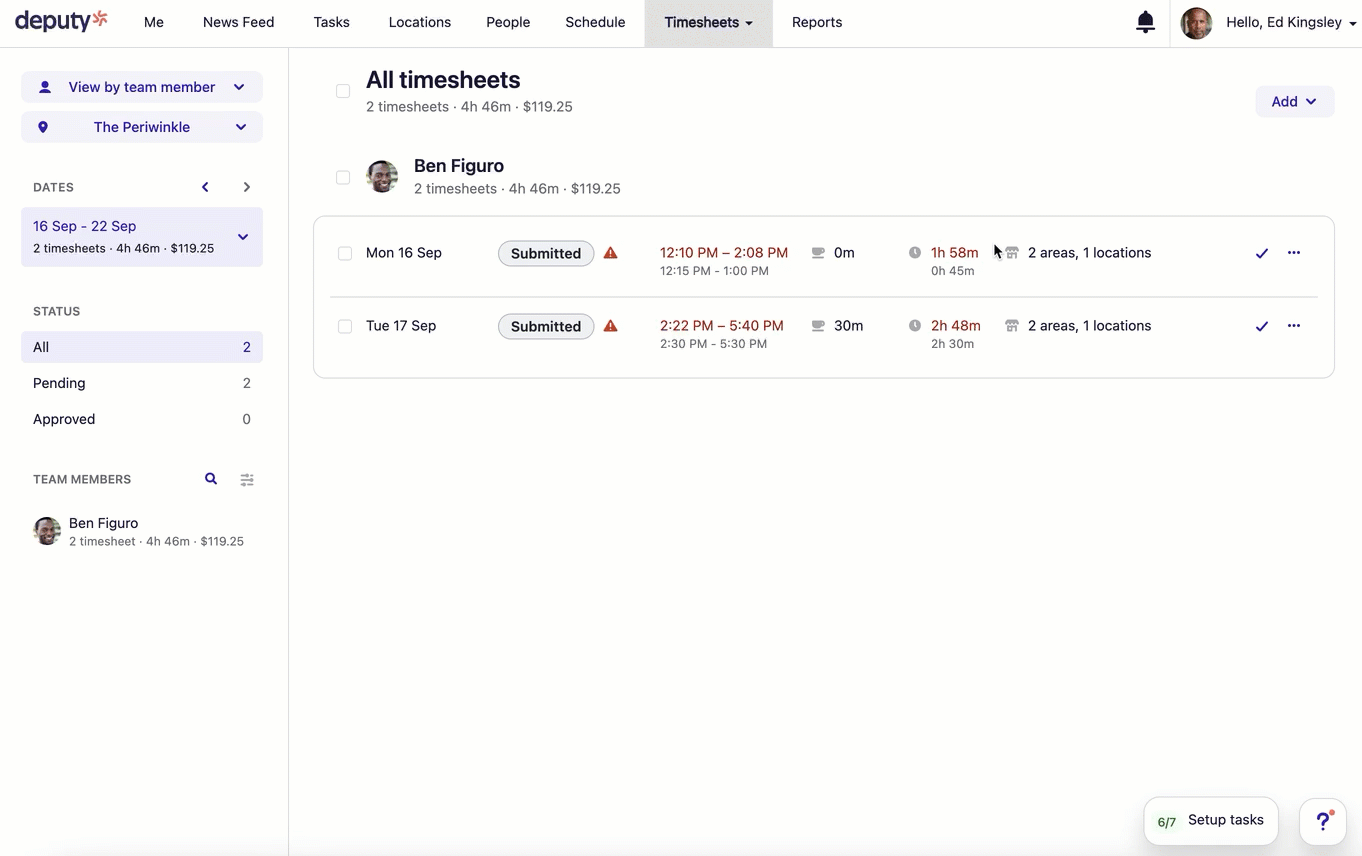Screen dimensions: 1362x856
Task: Click clock icon beside 1h 58m
Action: pos(915,253)
